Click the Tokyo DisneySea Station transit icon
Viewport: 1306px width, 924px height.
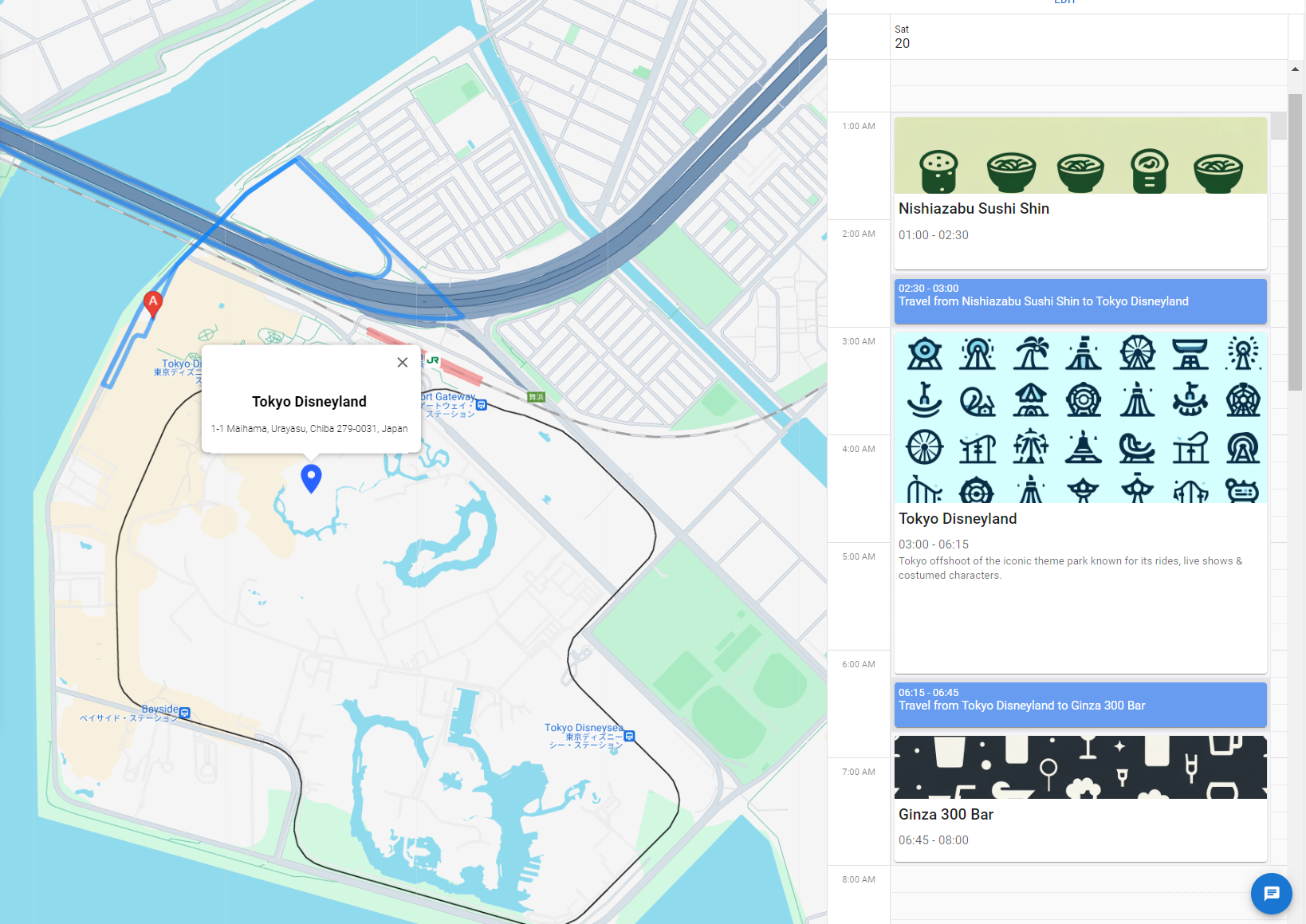click(x=629, y=736)
